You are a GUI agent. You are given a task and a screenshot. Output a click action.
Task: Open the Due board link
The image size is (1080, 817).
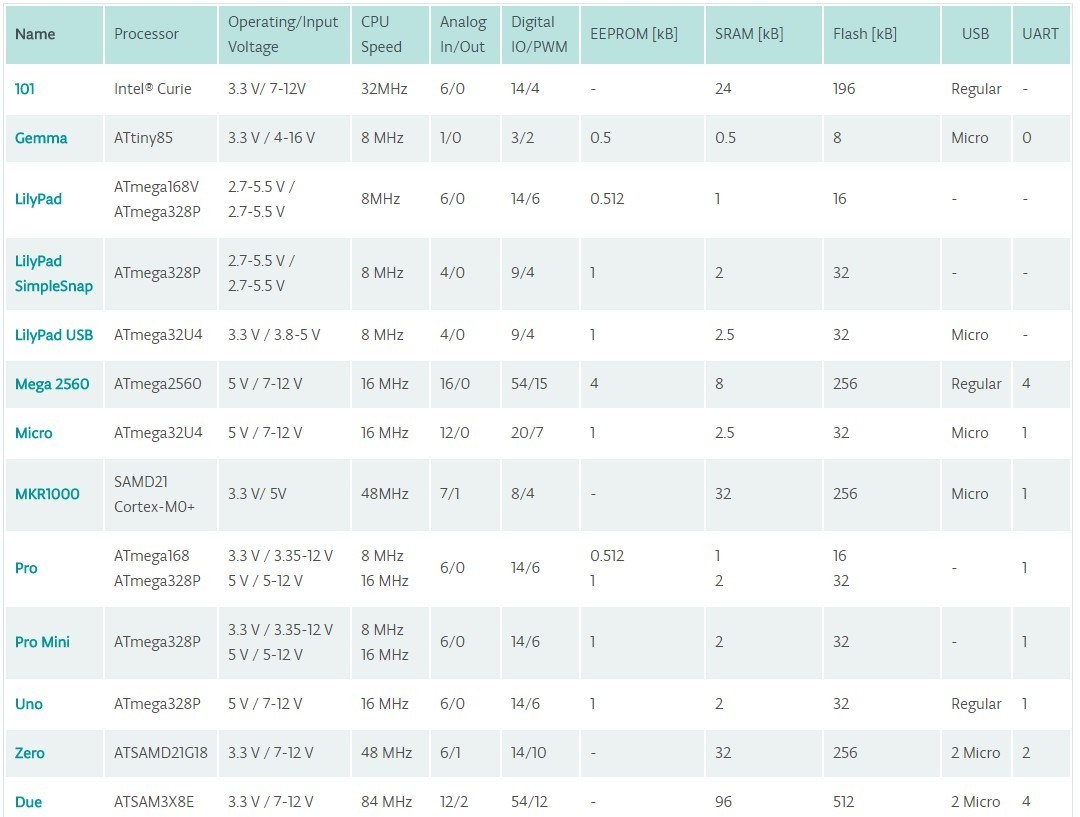(28, 802)
